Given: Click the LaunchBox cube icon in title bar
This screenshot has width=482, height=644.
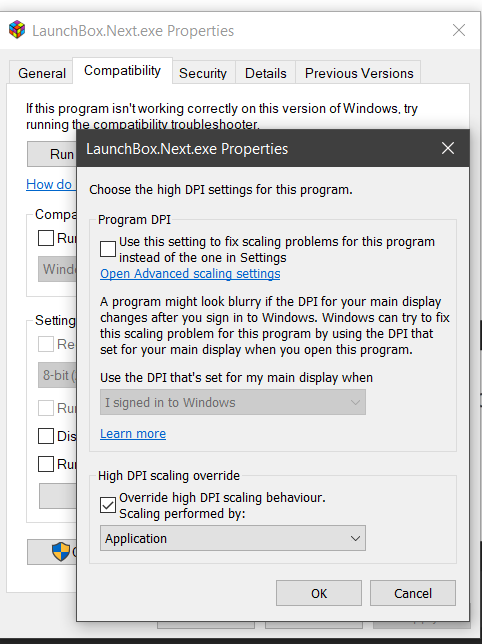Looking at the screenshot, I should tap(17, 30).
